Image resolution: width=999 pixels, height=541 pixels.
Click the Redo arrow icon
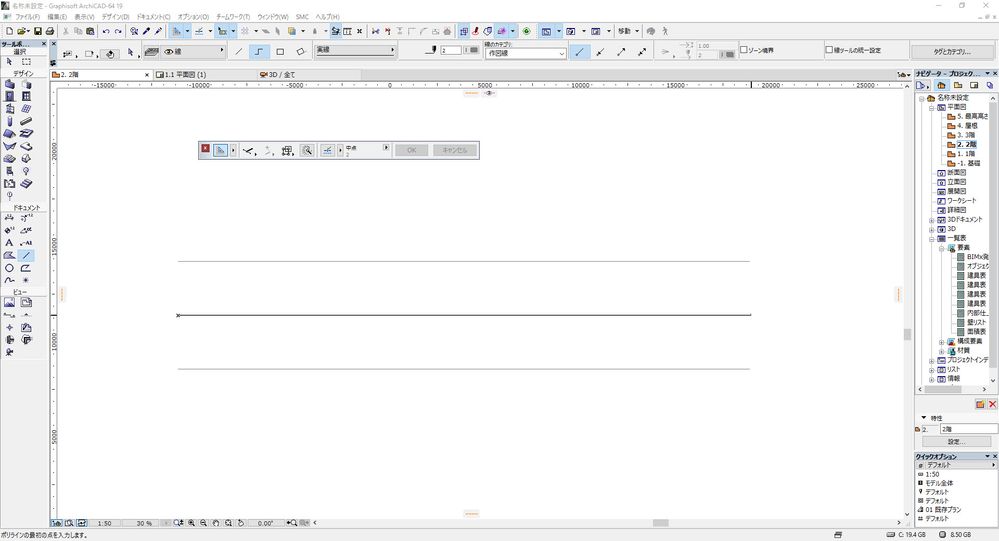point(118,31)
